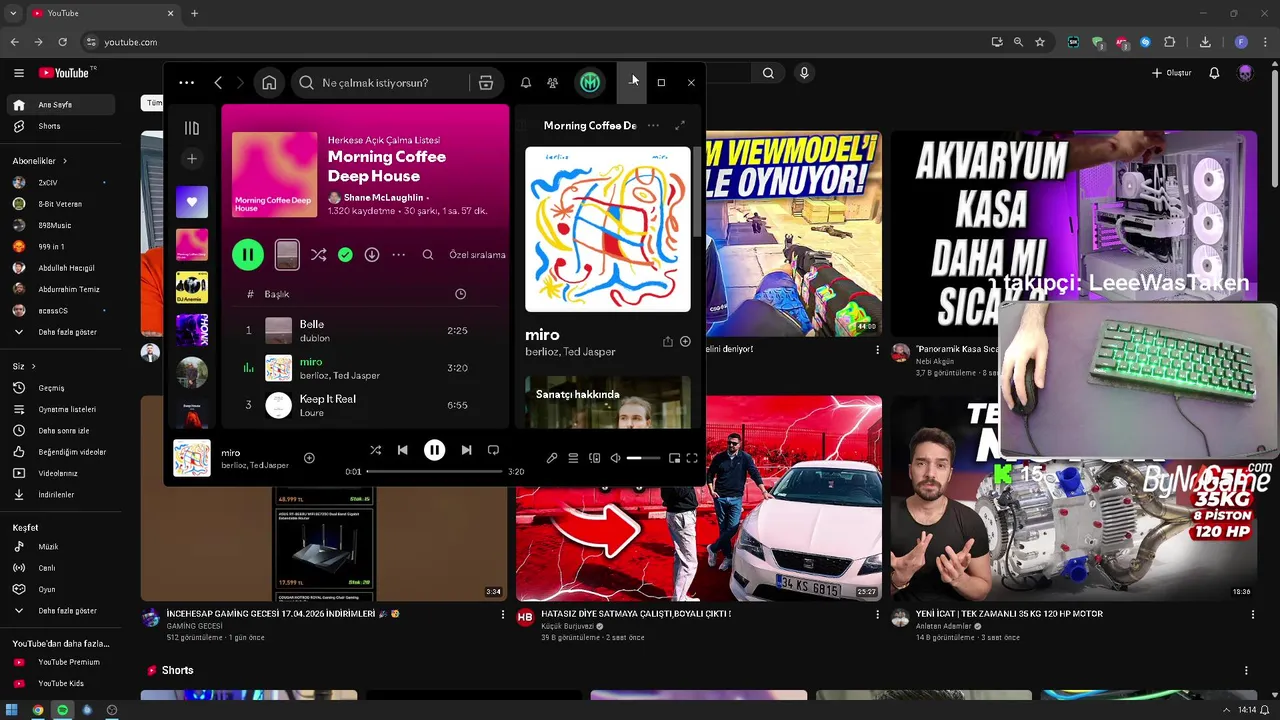1280x720 pixels.
Task: Open Spotify friend activity icon
Action: (553, 83)
